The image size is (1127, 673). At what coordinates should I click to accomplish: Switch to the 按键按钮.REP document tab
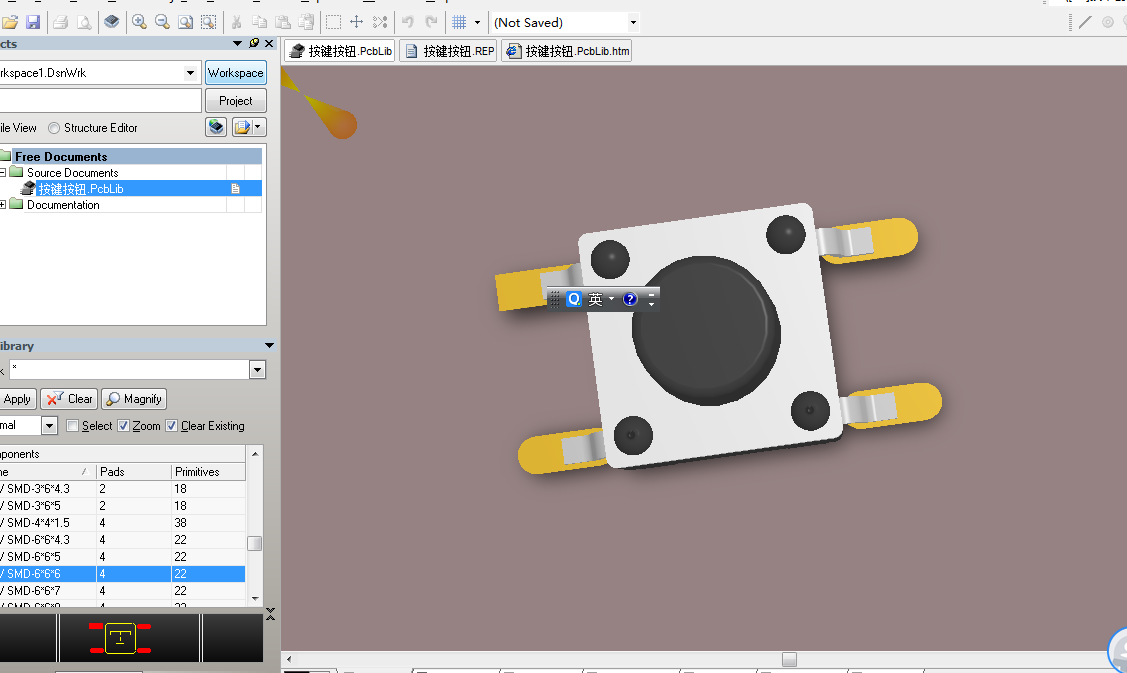click(449, 51)
